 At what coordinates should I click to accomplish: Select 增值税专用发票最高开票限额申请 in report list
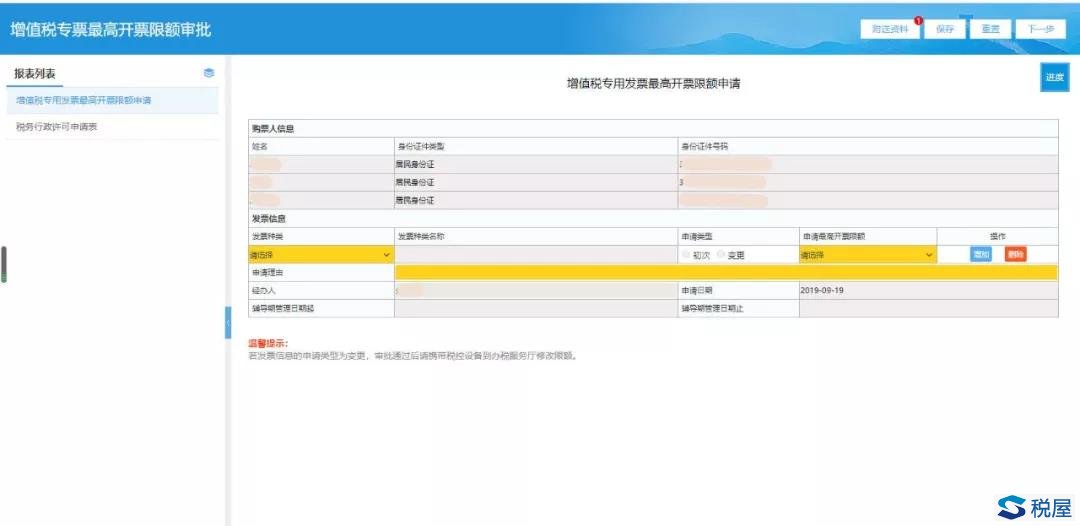point(84,101)
